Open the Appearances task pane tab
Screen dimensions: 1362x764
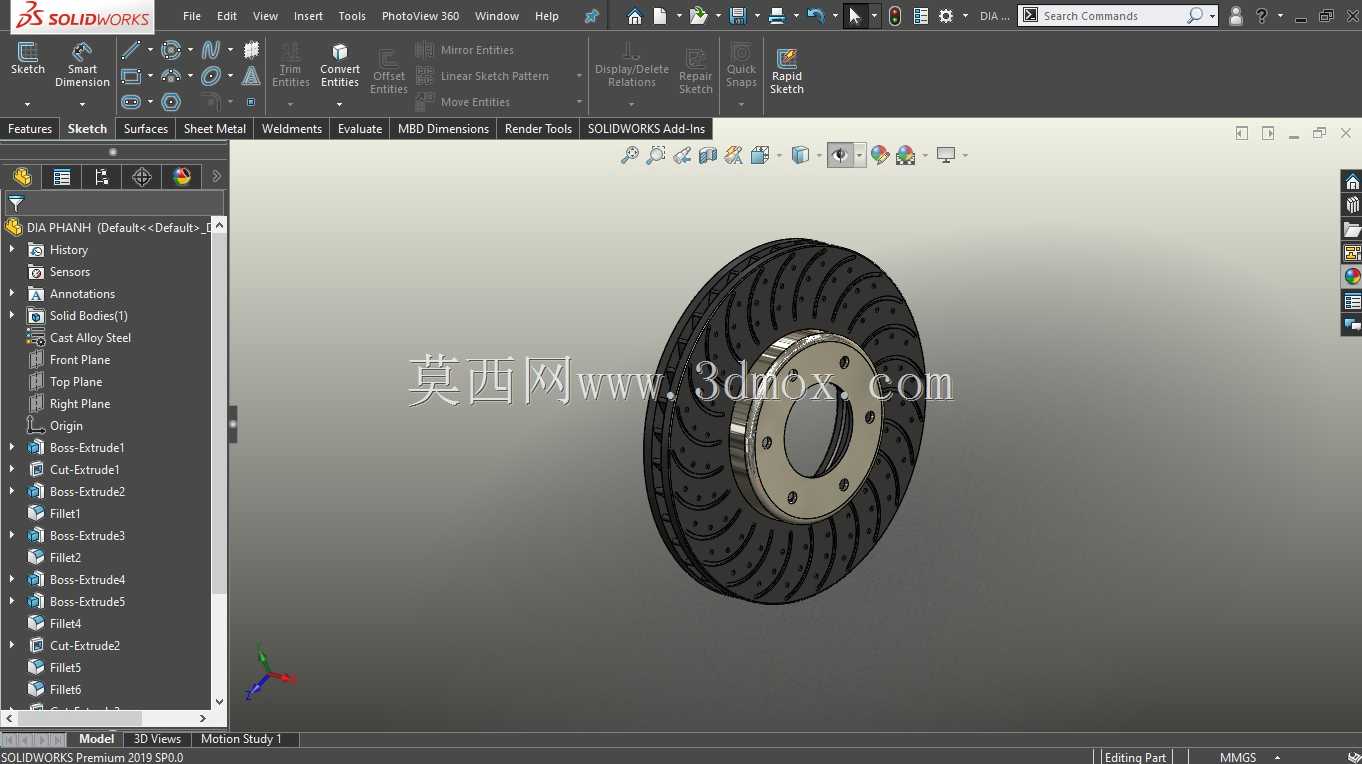(1352, 276)
